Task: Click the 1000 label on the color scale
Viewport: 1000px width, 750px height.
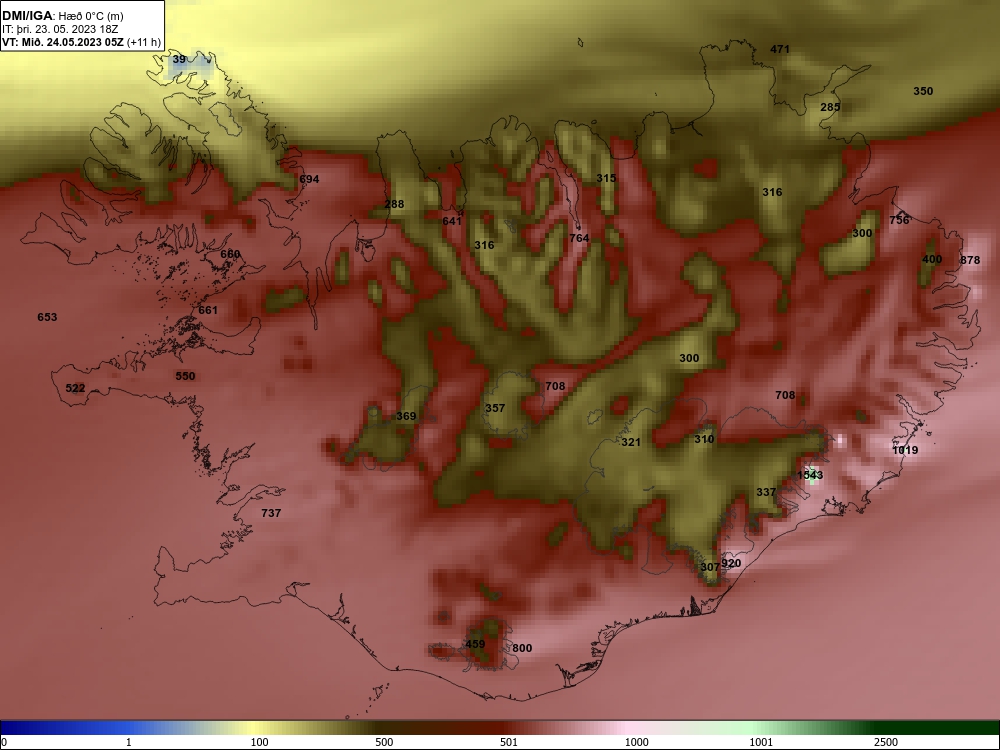Action: (636, 742)
